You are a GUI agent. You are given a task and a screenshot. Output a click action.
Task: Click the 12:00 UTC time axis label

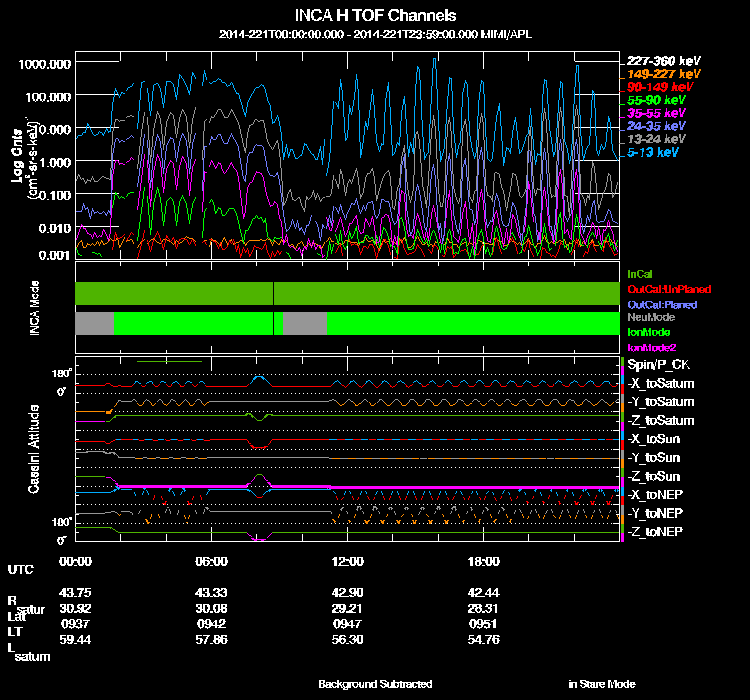(x=347, y=561)
